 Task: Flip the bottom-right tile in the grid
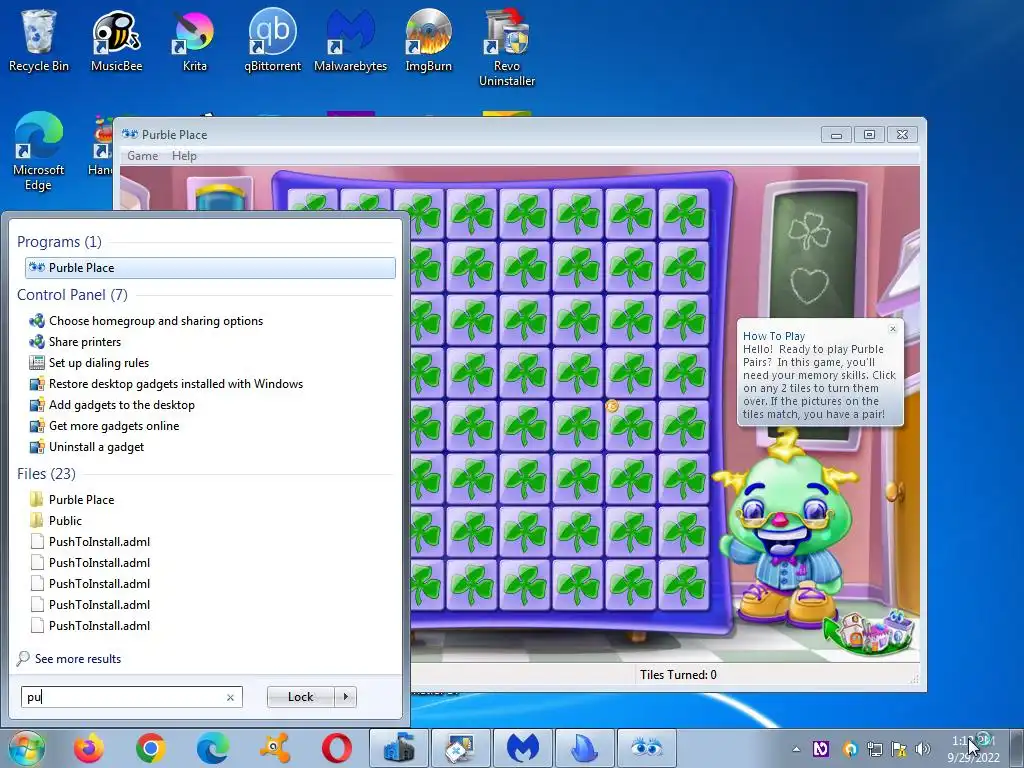click(684, 584)
